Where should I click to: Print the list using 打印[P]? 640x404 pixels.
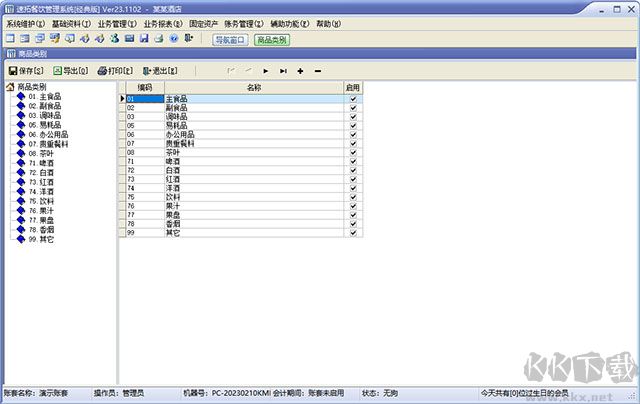pos(115,71)
